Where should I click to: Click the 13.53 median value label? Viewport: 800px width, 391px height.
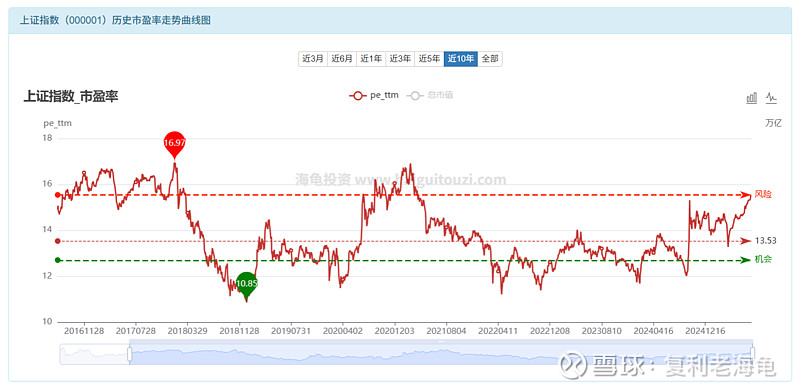(766, 240)
